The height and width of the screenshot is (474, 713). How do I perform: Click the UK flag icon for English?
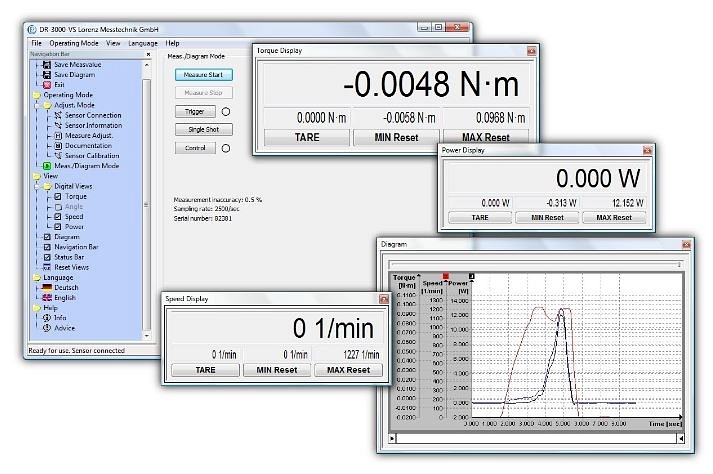point(47,298)
